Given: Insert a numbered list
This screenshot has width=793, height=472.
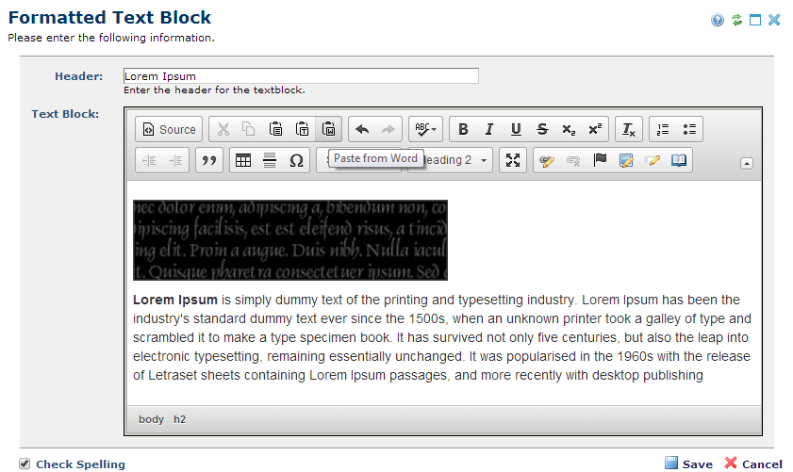Looking at the screenshot, I should (662, 129).
